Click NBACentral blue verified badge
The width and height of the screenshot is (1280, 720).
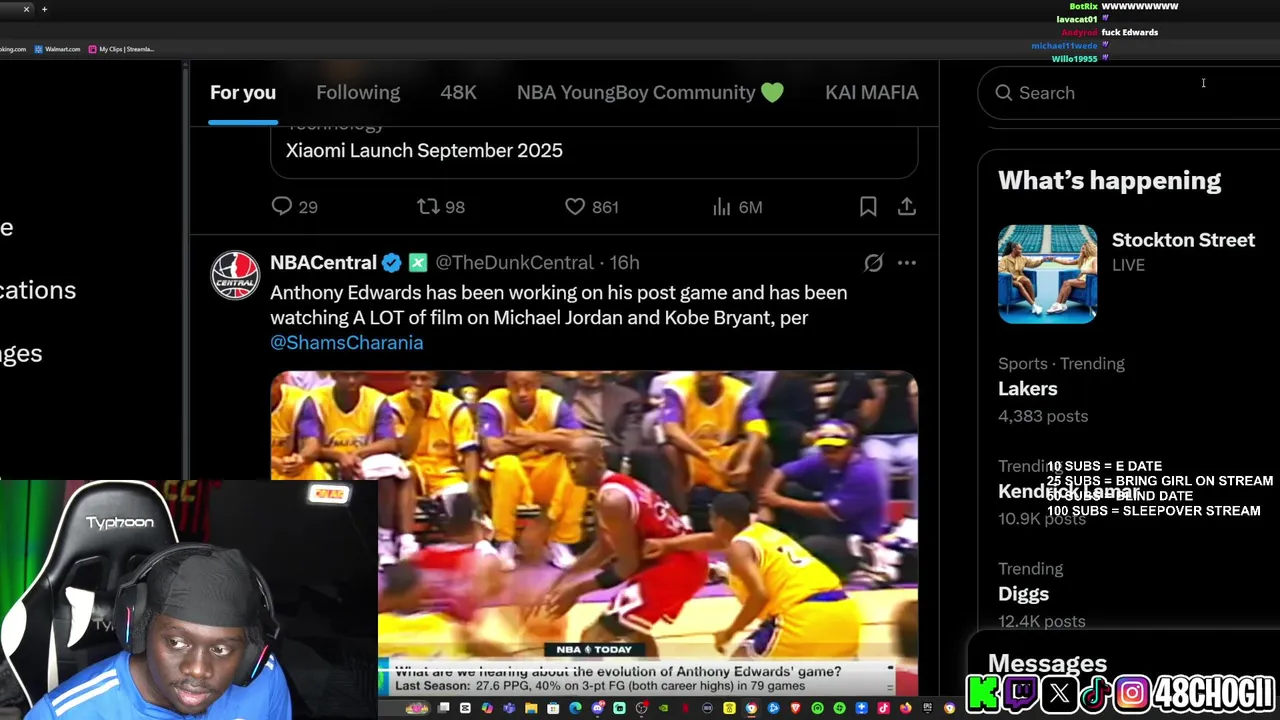click(392, 263)
